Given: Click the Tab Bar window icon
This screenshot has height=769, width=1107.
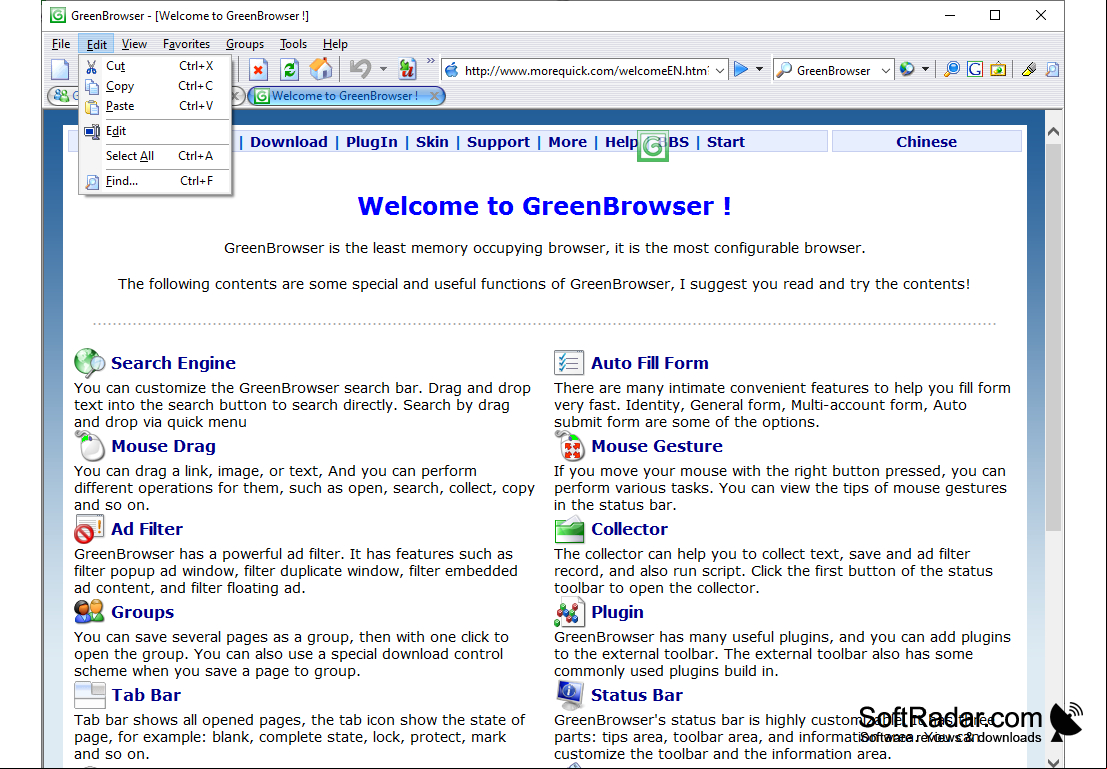Looking at the screenshot, I should pos(90,695).
